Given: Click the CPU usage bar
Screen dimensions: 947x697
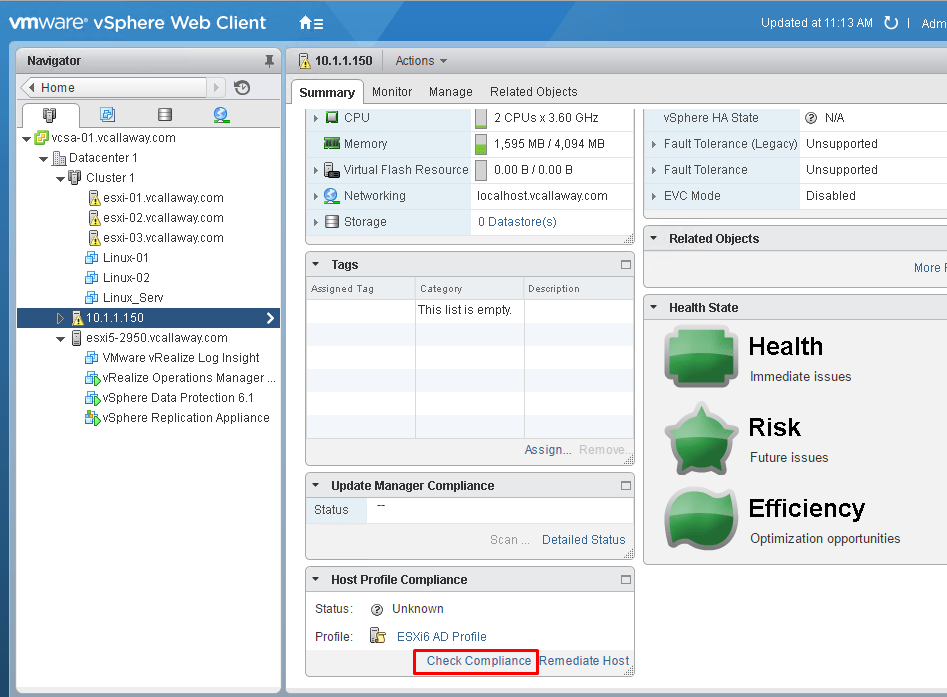Looking at the screenshot, I should [x=481, y=118].
